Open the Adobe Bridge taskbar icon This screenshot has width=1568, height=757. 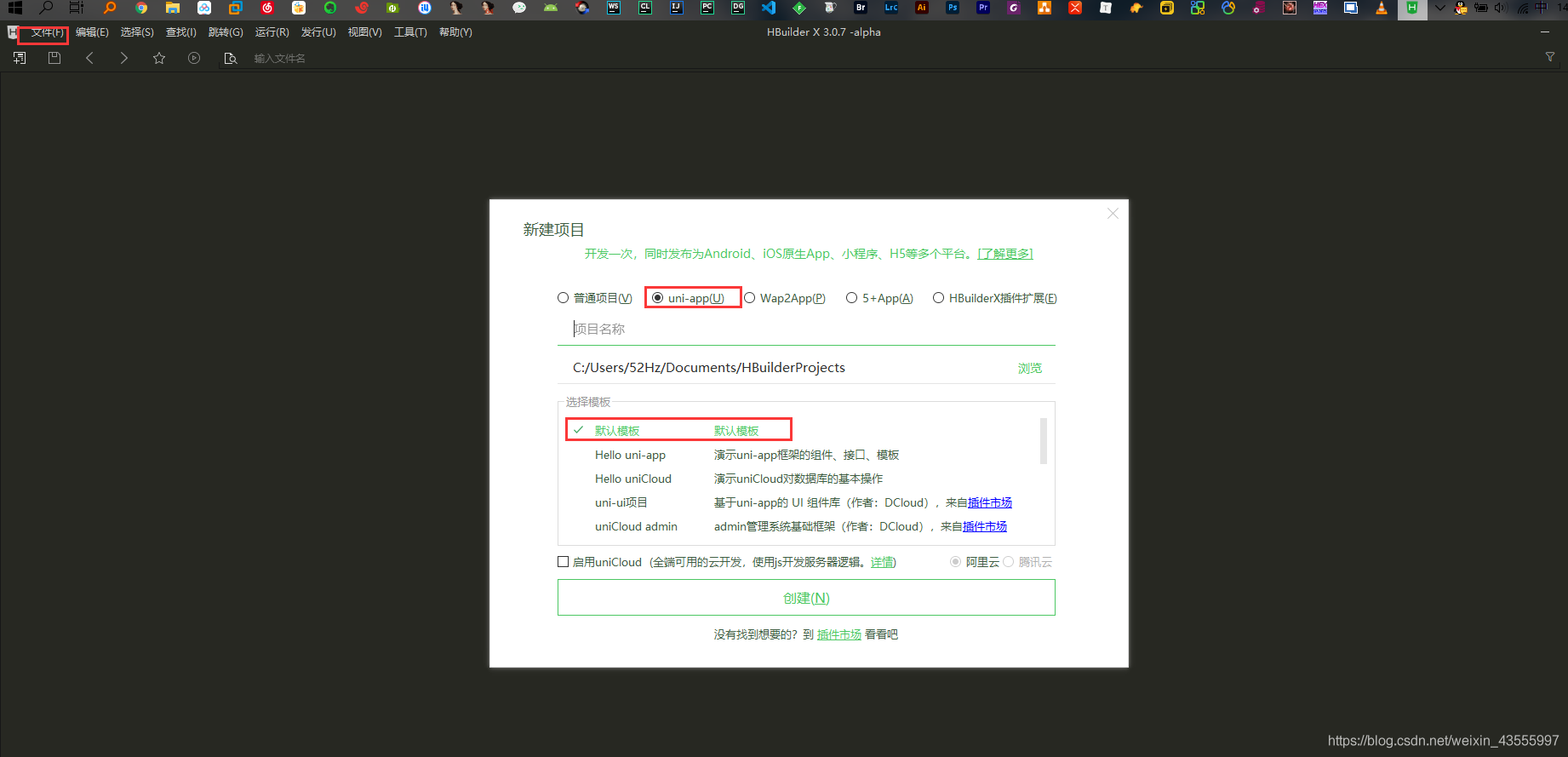[x=861, y=8]
